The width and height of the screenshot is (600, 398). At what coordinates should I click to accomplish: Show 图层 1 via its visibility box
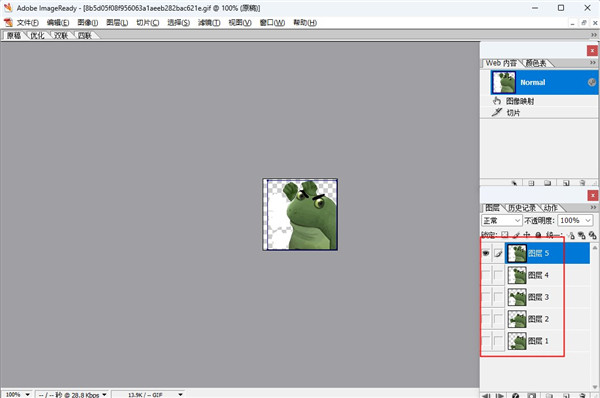coord(486,341)
